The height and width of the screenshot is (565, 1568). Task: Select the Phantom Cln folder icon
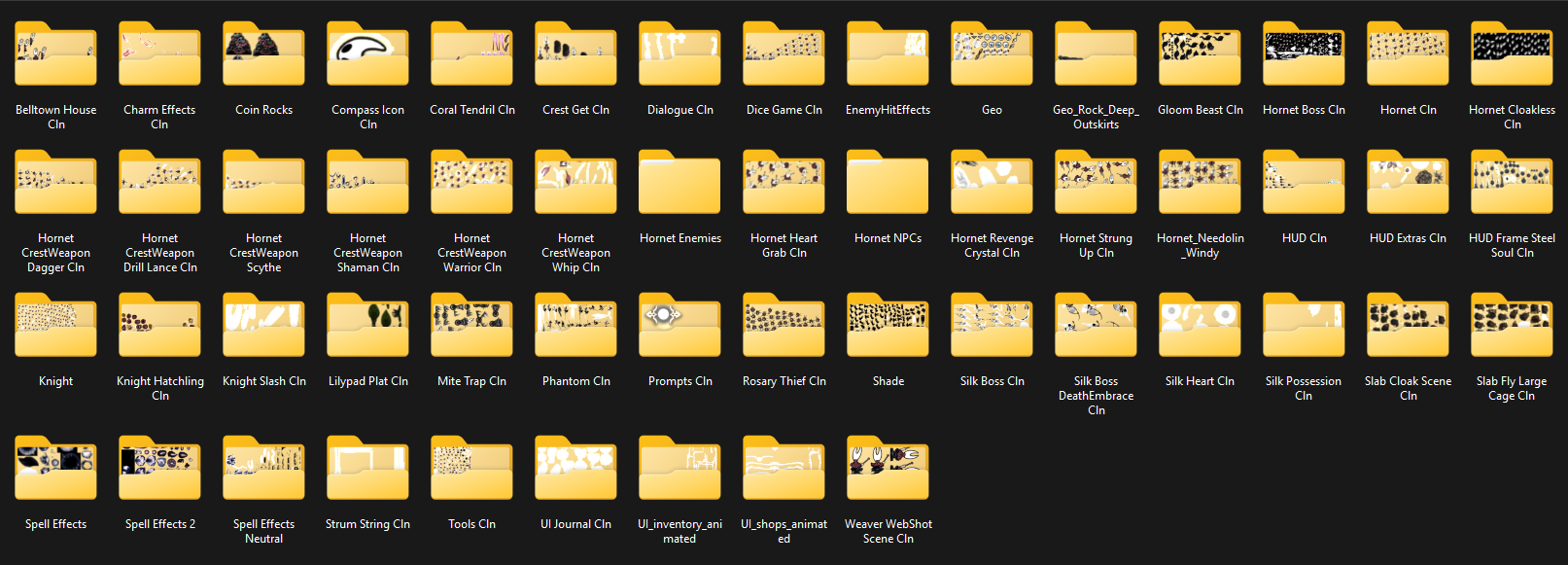pos(575,325)
